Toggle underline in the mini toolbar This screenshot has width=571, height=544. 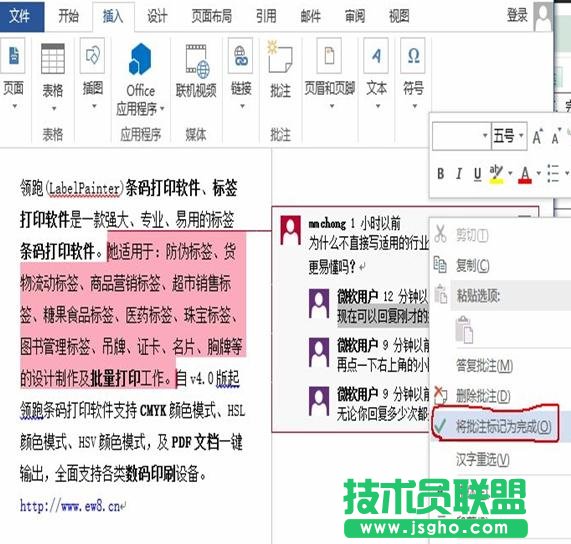pos(477,174)
